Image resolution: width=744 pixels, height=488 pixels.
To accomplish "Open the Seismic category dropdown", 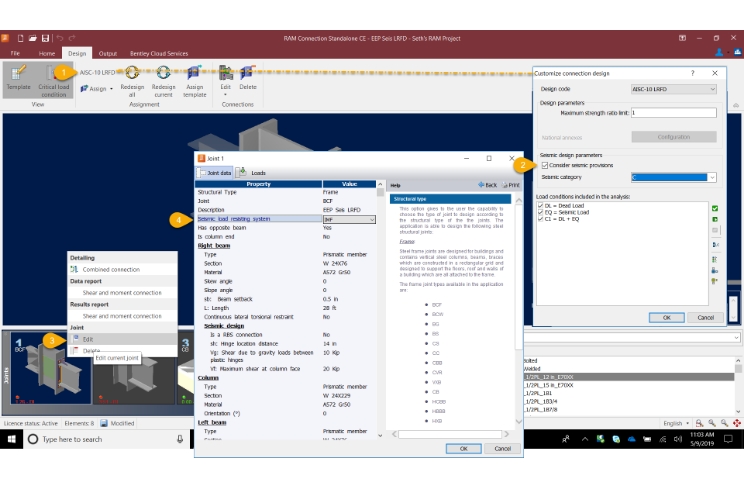I will click(712, 177).
